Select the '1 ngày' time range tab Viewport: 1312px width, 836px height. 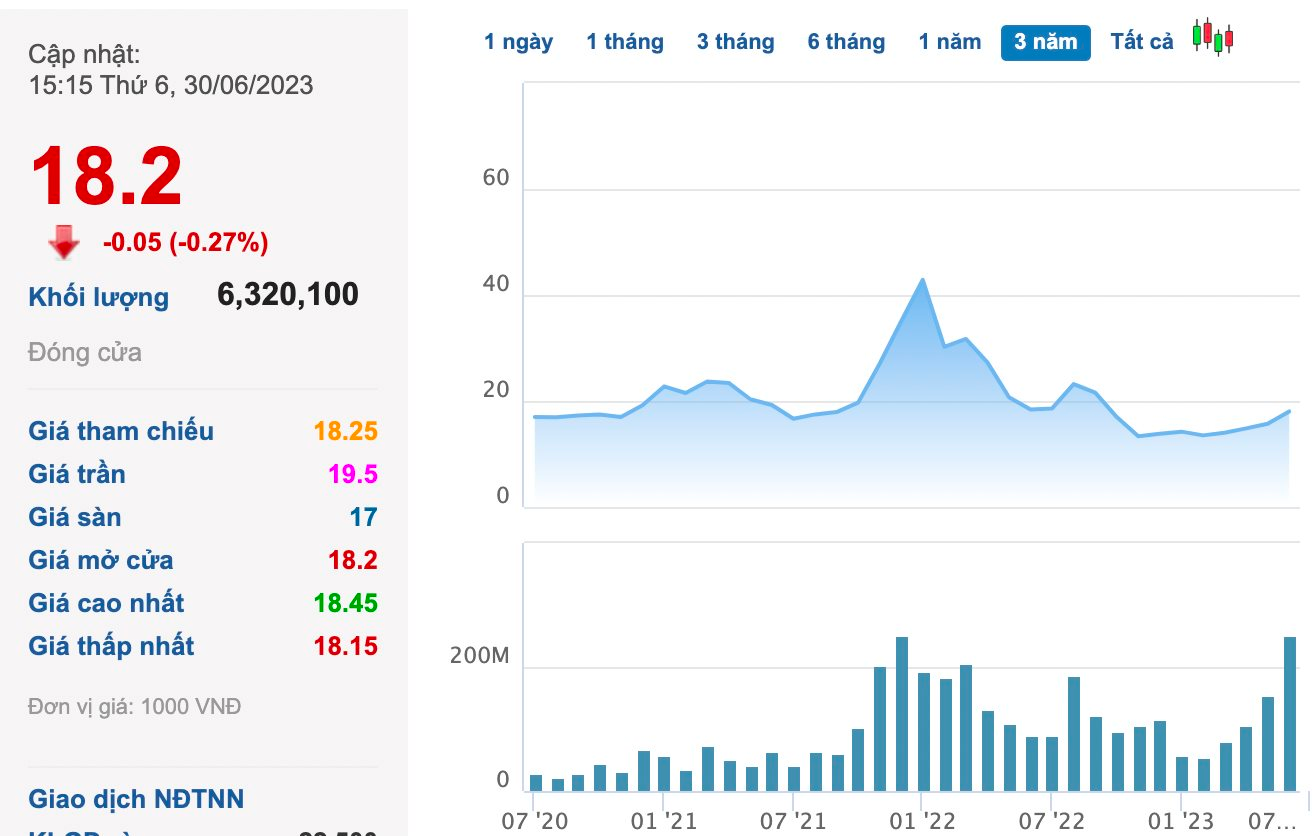(518, 42)
